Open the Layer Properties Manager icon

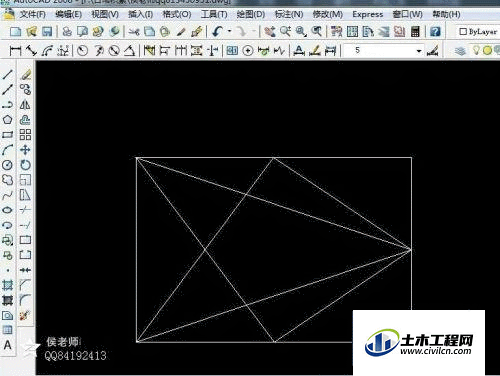460,51
